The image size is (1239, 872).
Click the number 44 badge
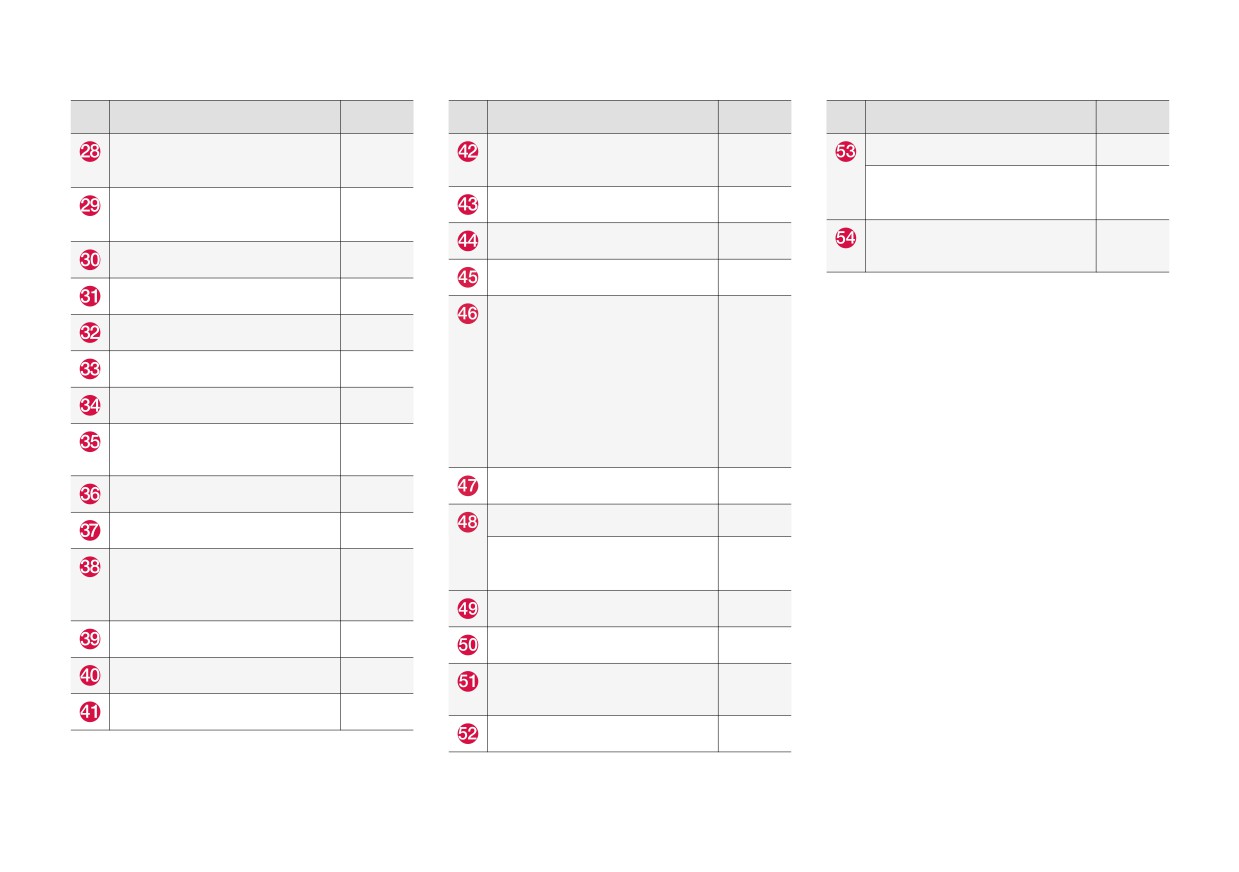click(468, 241)
